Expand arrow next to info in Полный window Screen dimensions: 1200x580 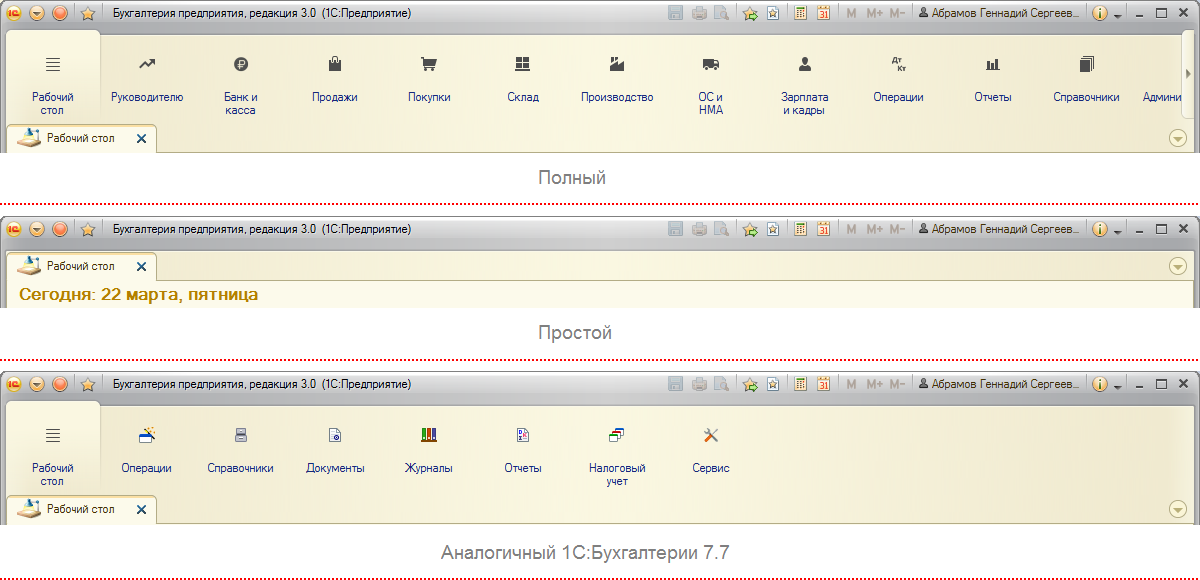[1116, 15]
